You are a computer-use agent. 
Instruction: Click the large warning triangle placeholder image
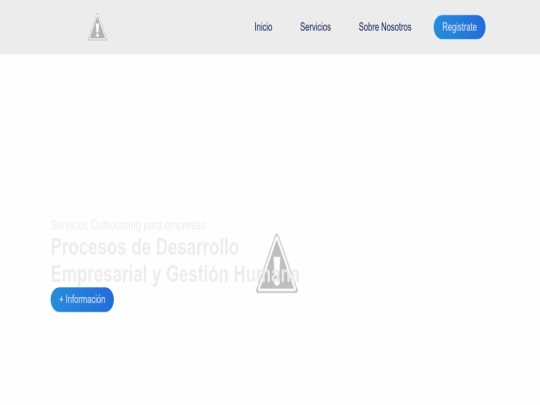pos(277,263)
